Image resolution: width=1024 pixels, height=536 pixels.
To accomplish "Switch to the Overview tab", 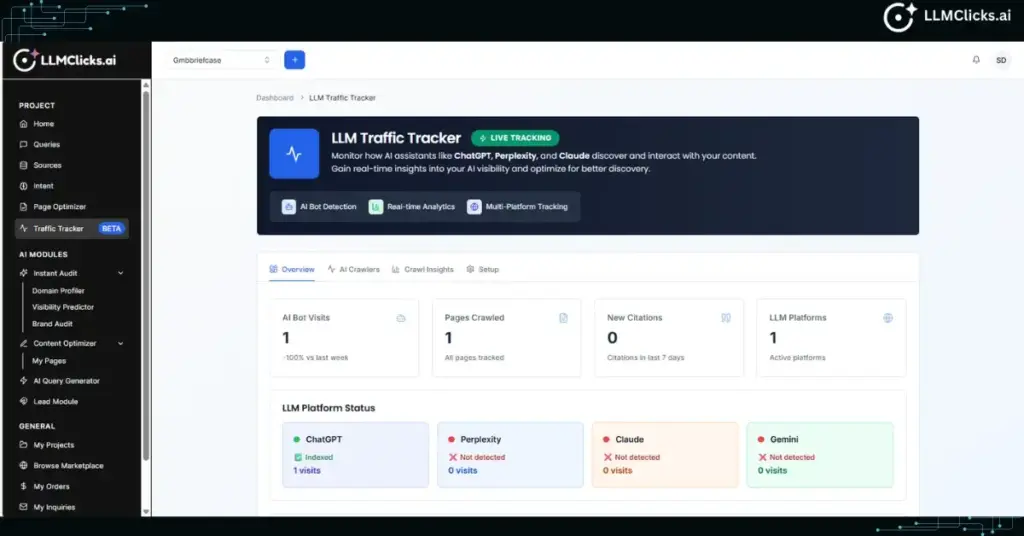I will click(292, 270).
